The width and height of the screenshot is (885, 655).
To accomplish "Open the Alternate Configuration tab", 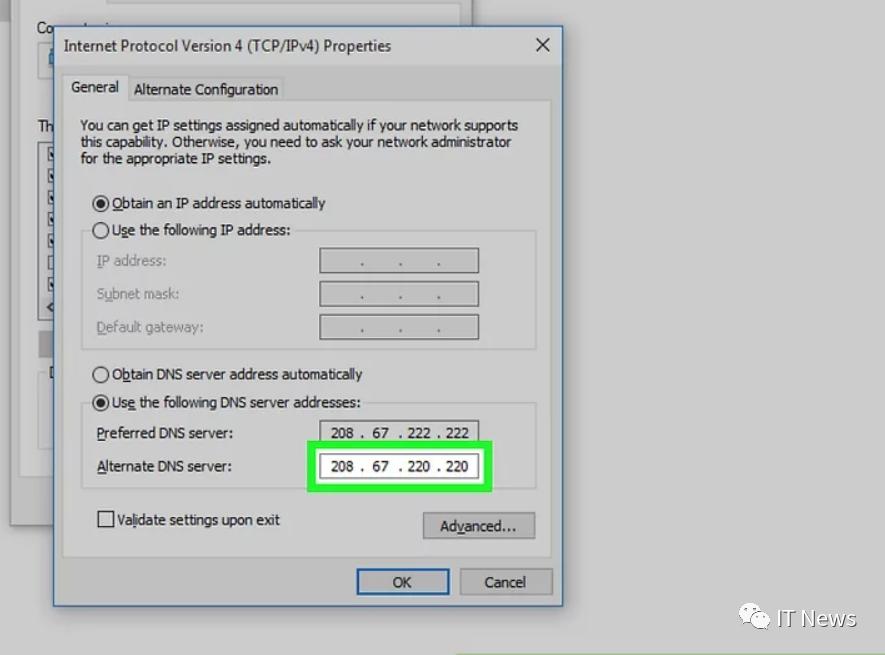I will click(206, 89).
